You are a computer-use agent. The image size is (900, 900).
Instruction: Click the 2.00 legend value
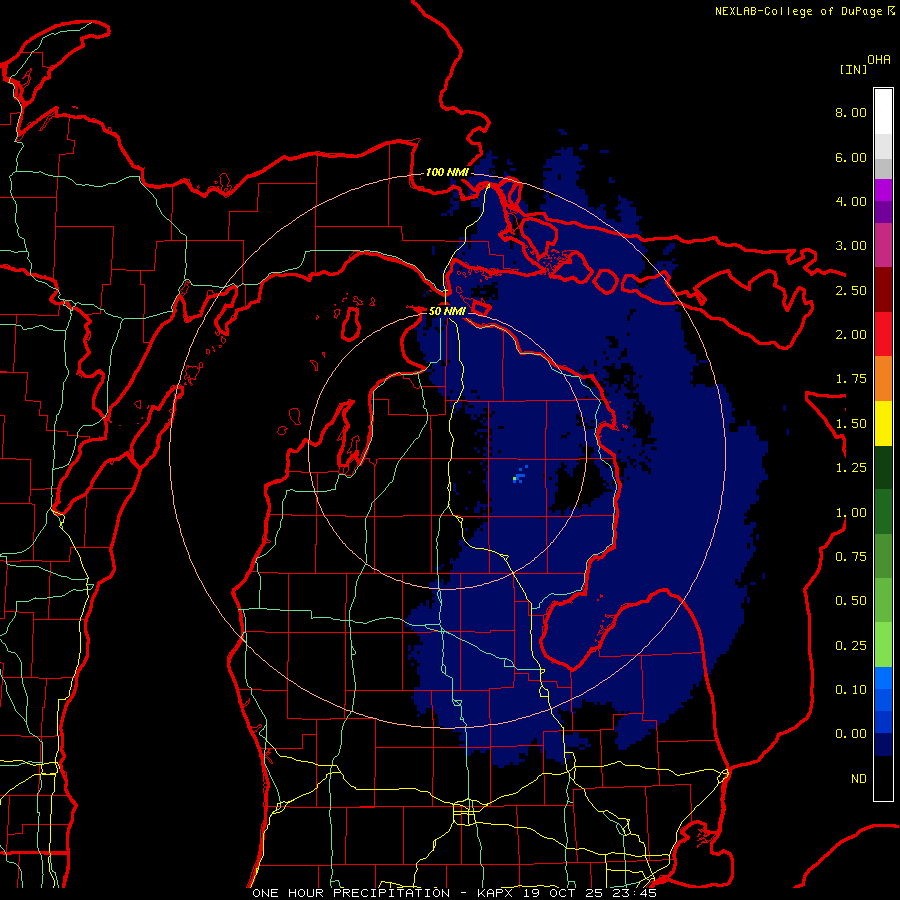[x=851, y=335]
